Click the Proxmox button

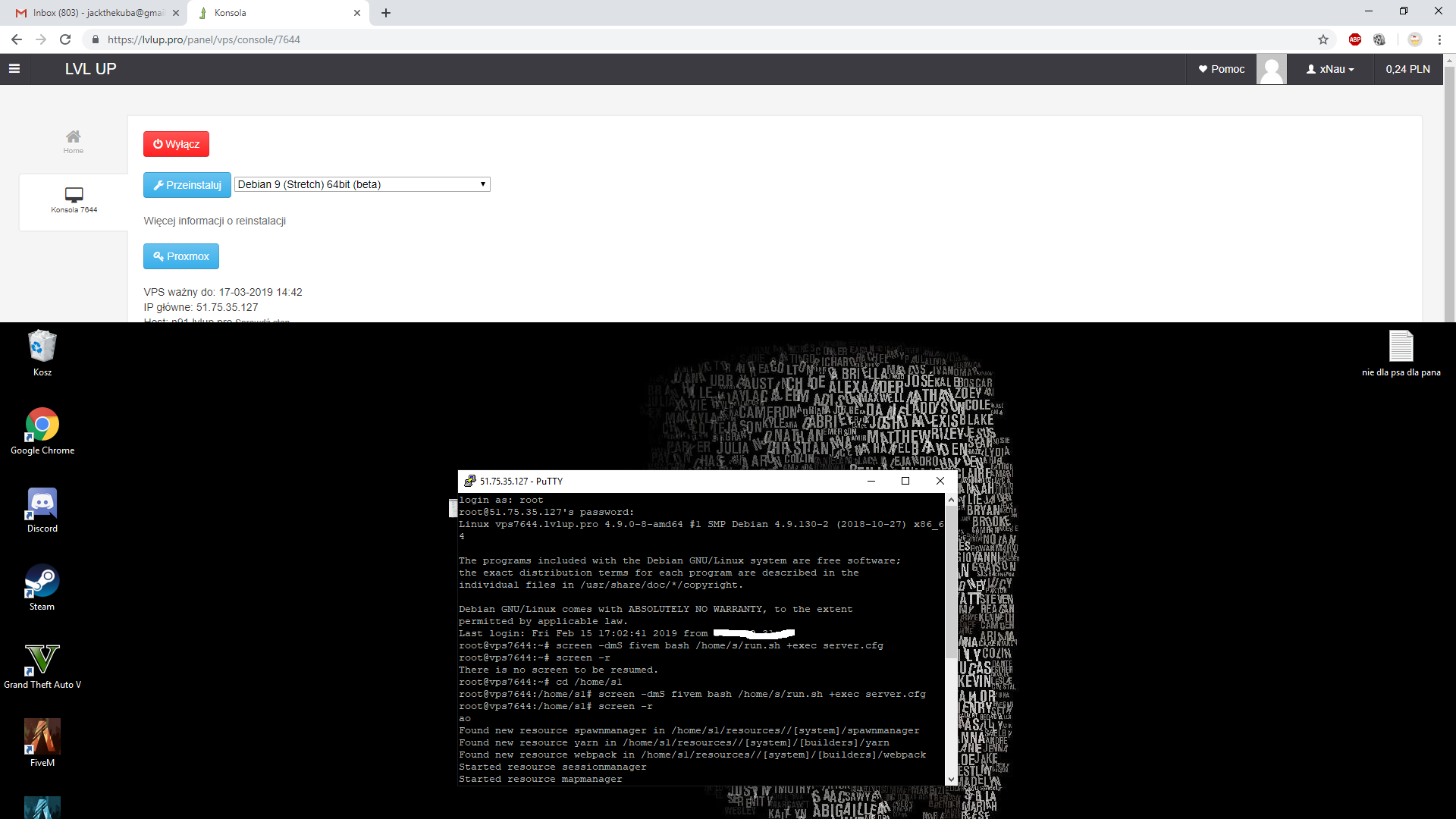click(x=181, y=256)
